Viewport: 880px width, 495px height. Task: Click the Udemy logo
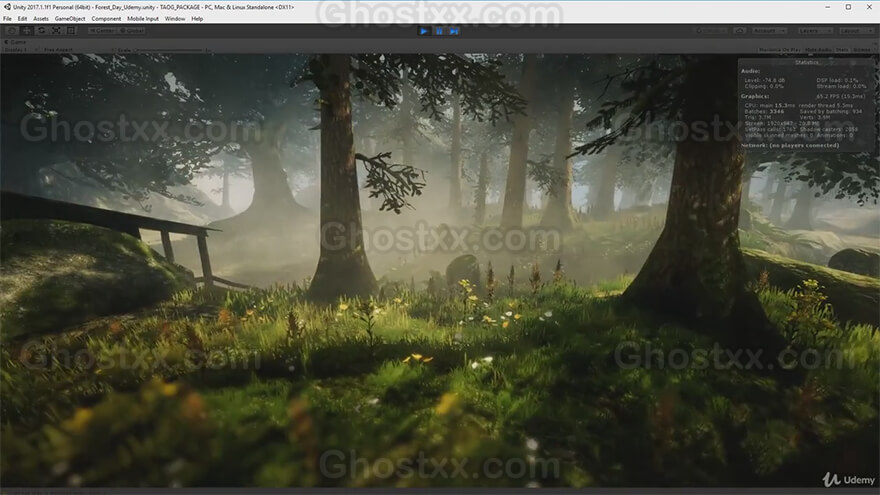[848, 480]
